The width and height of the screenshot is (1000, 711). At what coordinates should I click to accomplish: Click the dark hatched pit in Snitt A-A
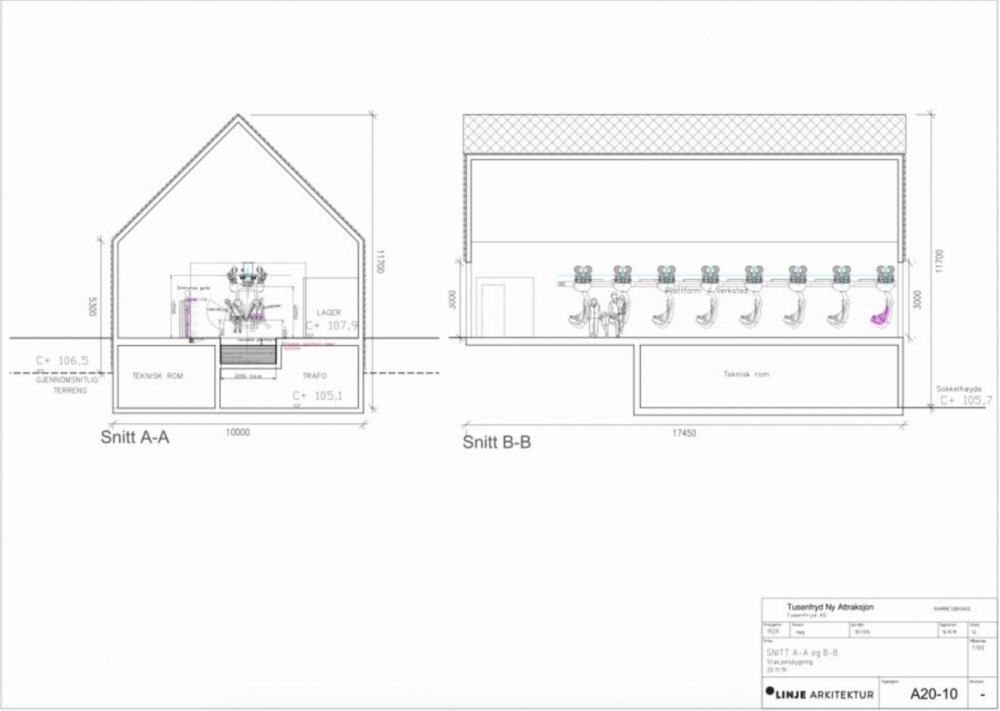(x=247, y=354)
